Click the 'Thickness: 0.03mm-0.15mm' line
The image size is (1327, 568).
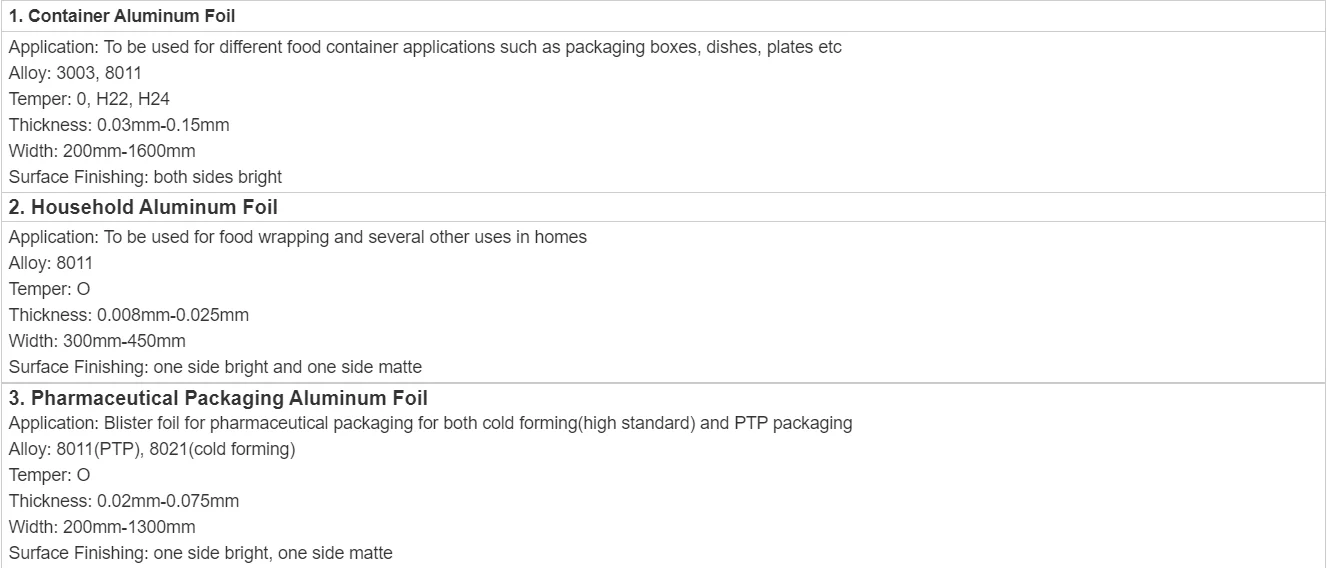click(119, 125)
